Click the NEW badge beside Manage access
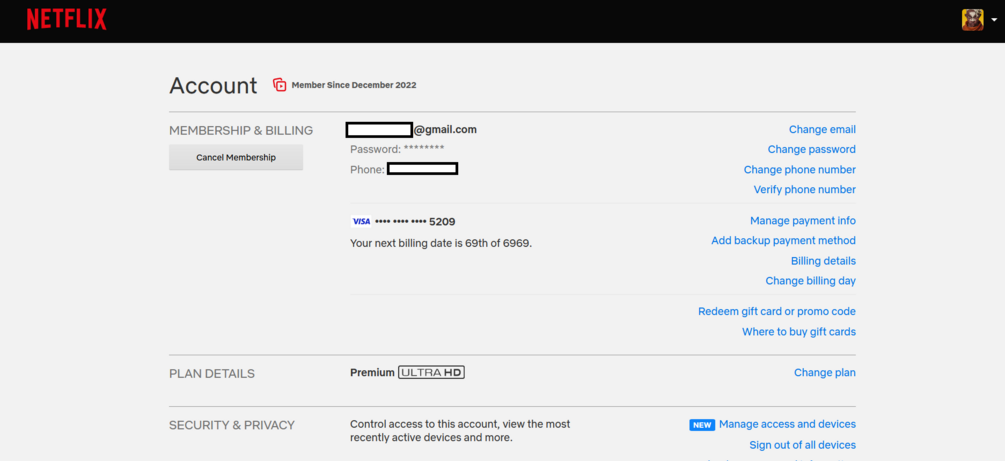Screen dimensions: 1005x461 (x=702, y=425)
